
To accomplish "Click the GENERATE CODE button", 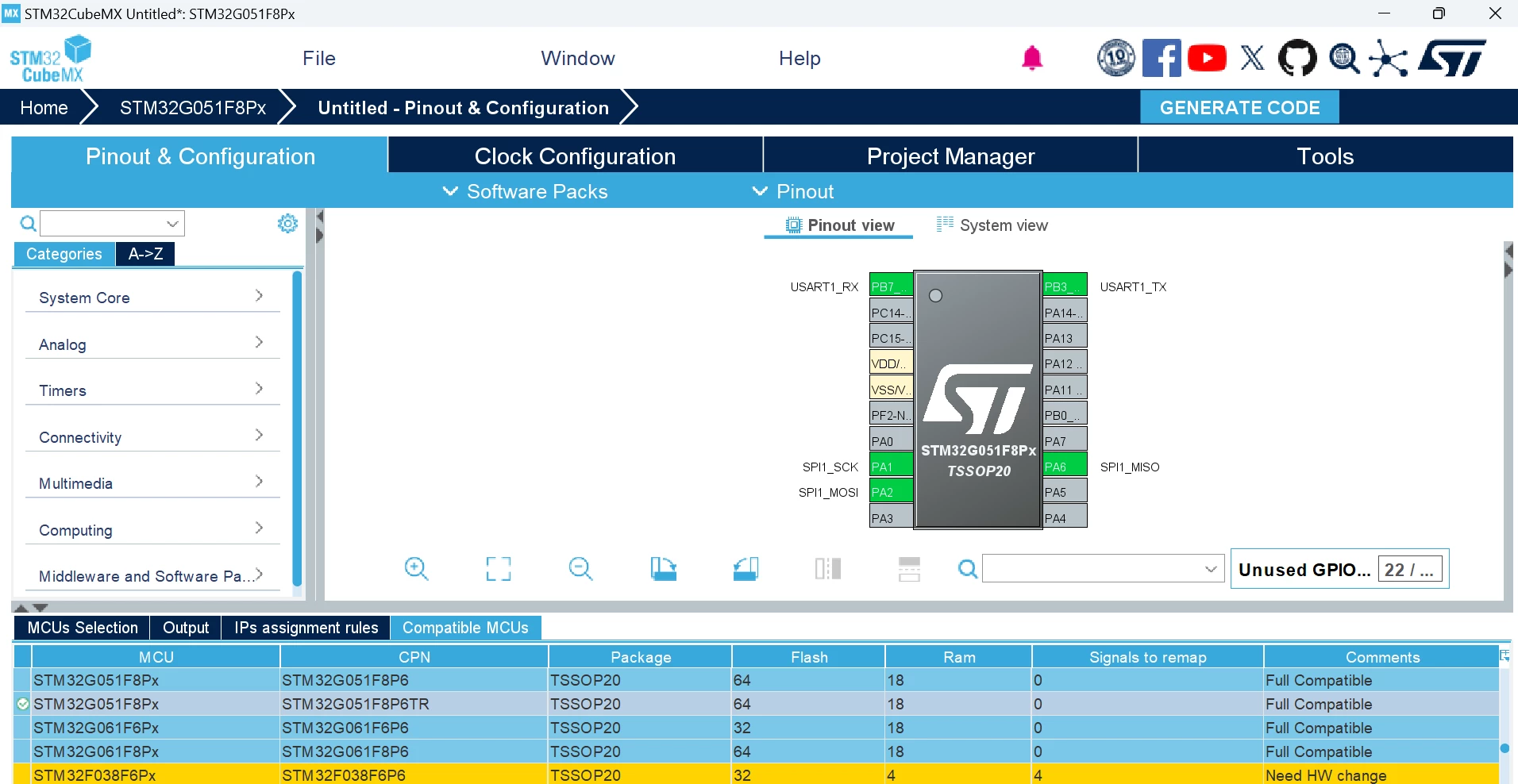I will (x=1239, y=107).
